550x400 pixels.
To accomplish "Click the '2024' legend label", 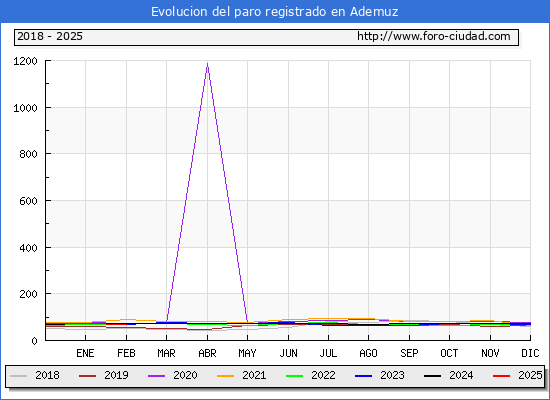I will (x=461, y=375).
